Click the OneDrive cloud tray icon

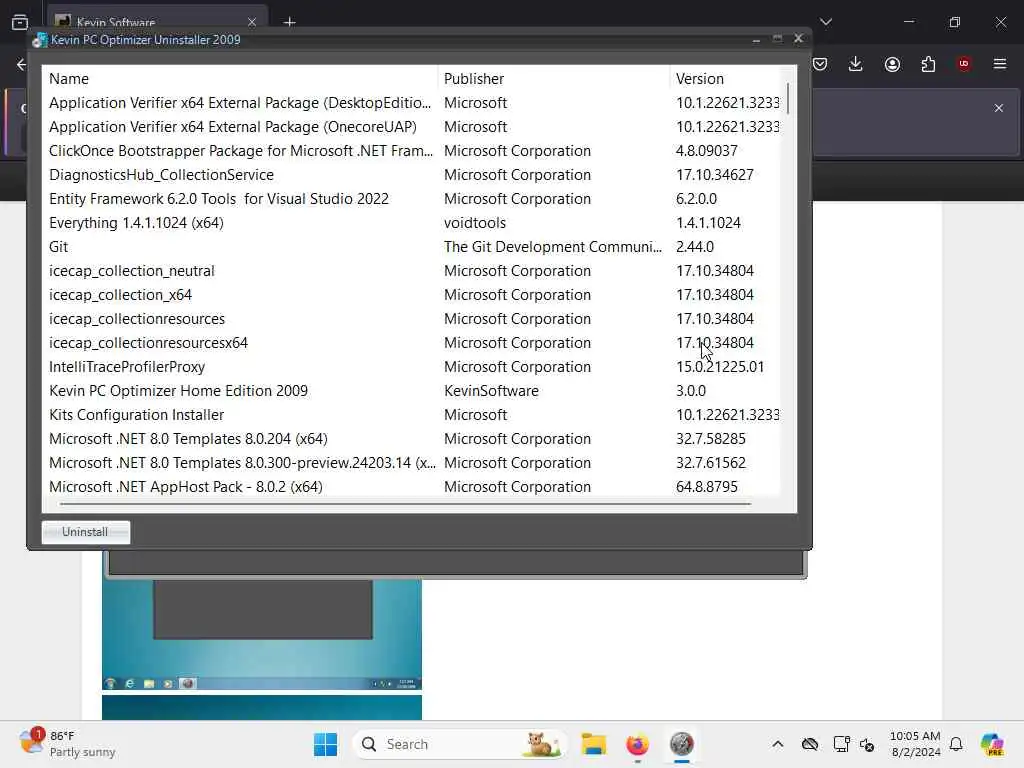[810, 744]
